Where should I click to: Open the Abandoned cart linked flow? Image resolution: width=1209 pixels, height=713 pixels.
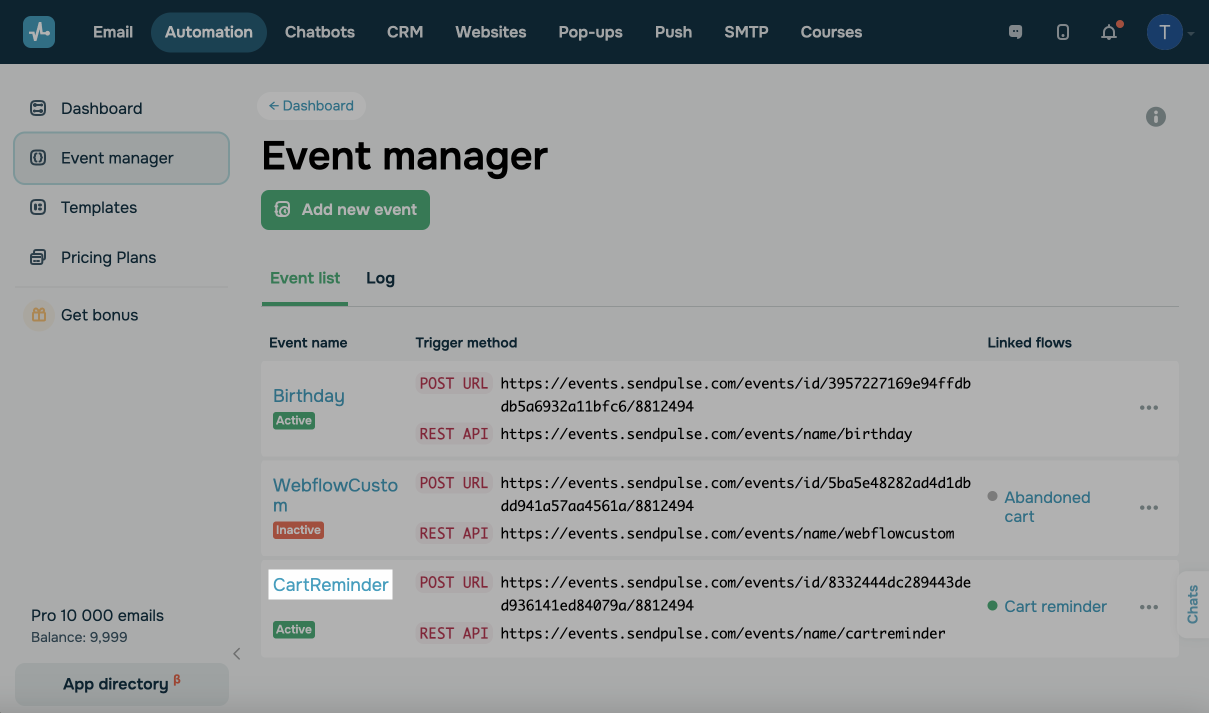pyautogui.click(x=1046, y=507)
